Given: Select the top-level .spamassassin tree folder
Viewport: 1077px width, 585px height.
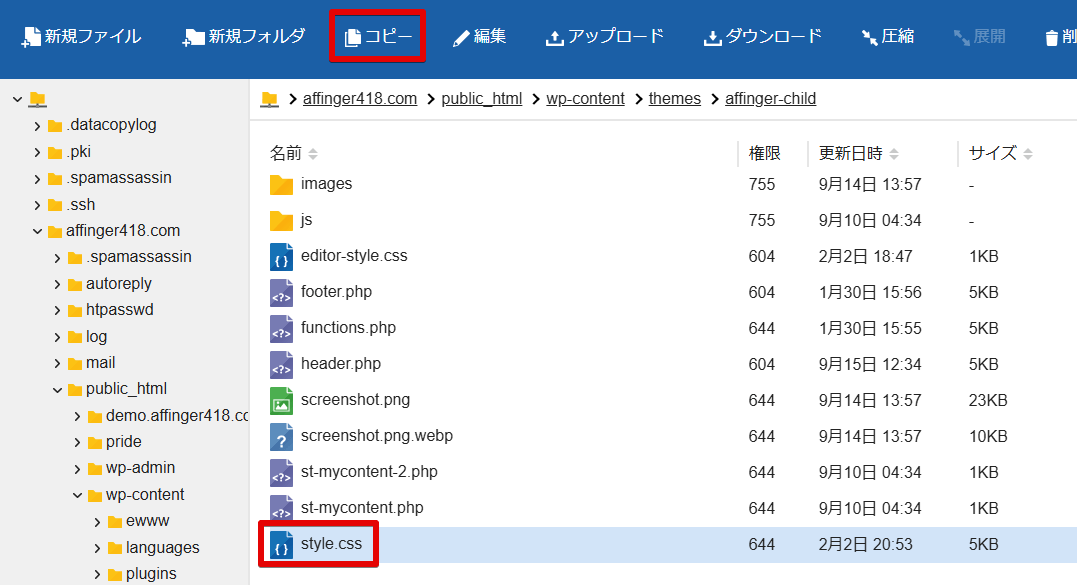Looking at the screenshot, I should [x=119, y=178].
